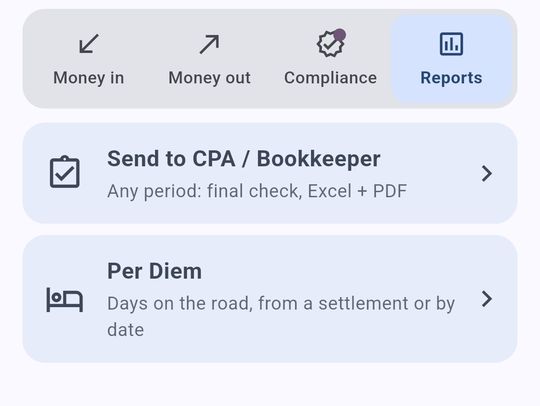Select the Reports tab

[451, 59]
